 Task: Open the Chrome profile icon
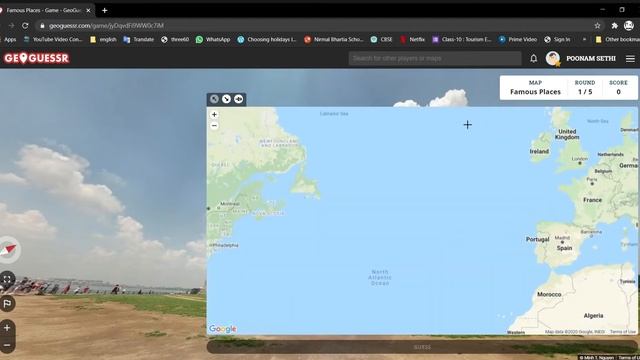coord(629,25)
